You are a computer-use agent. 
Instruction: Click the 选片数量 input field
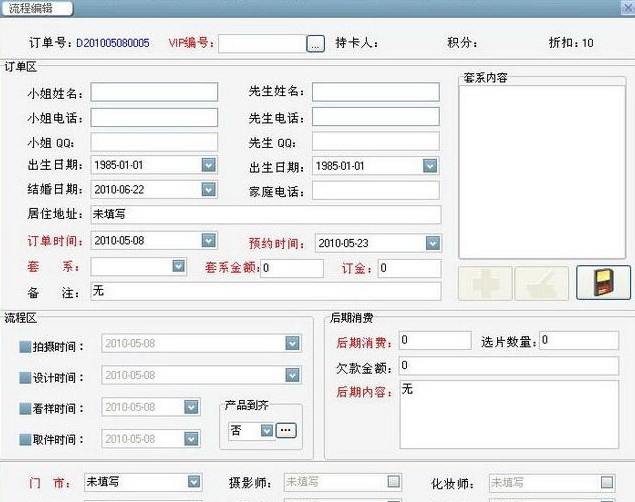tap(579, 340)
